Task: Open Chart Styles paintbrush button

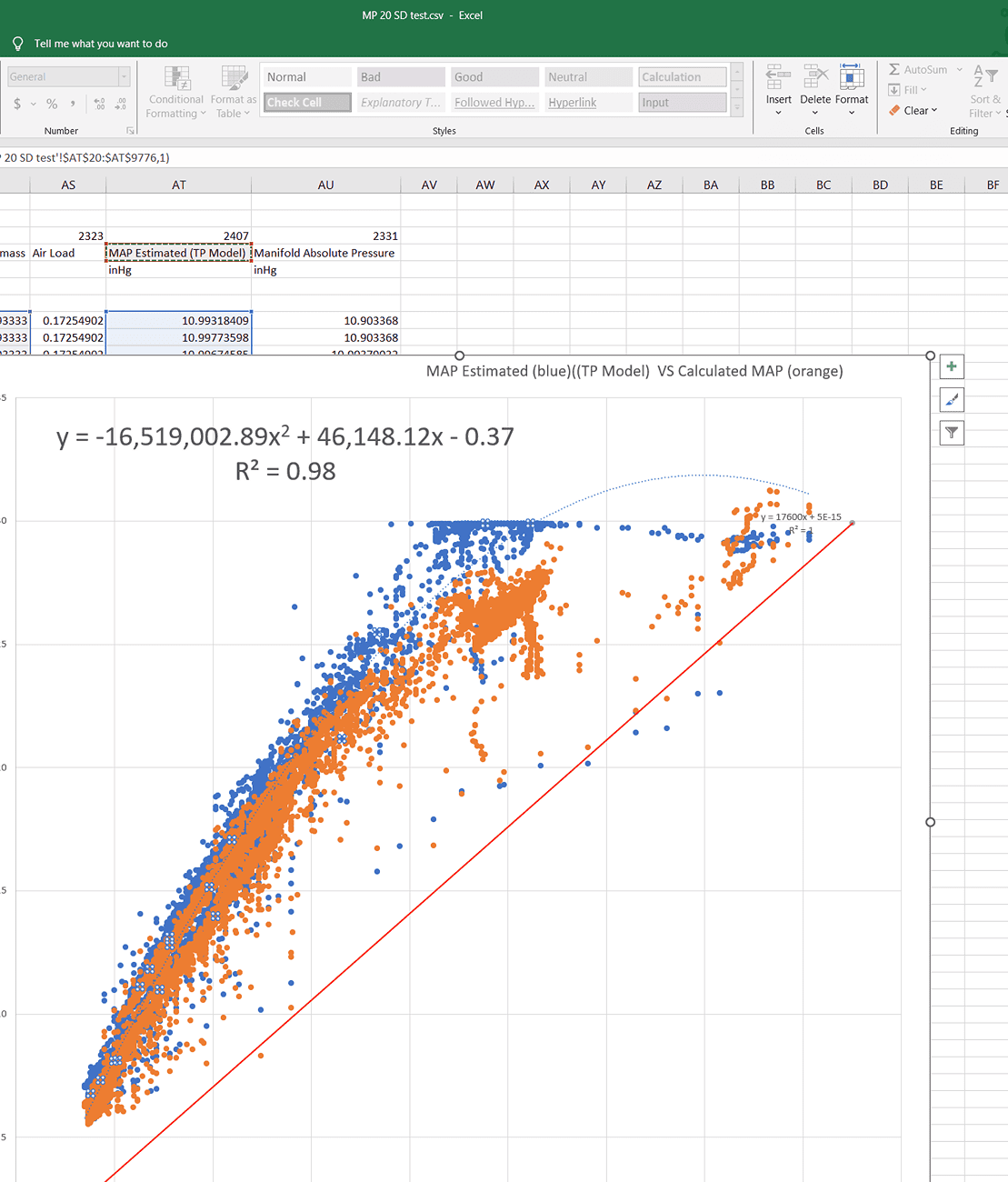Action: (952, 399)
